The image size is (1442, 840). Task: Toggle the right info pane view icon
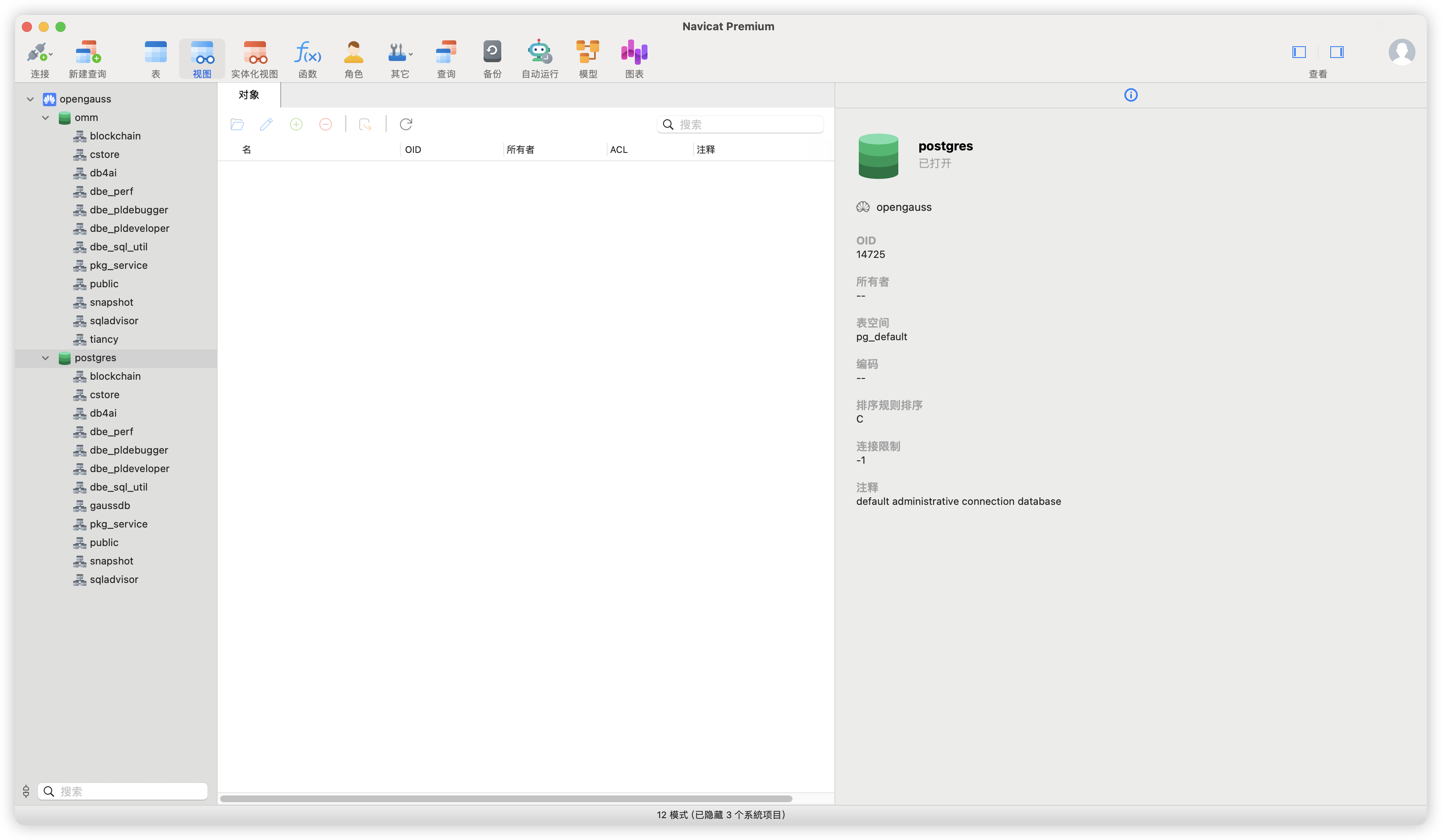point(1336,52)
